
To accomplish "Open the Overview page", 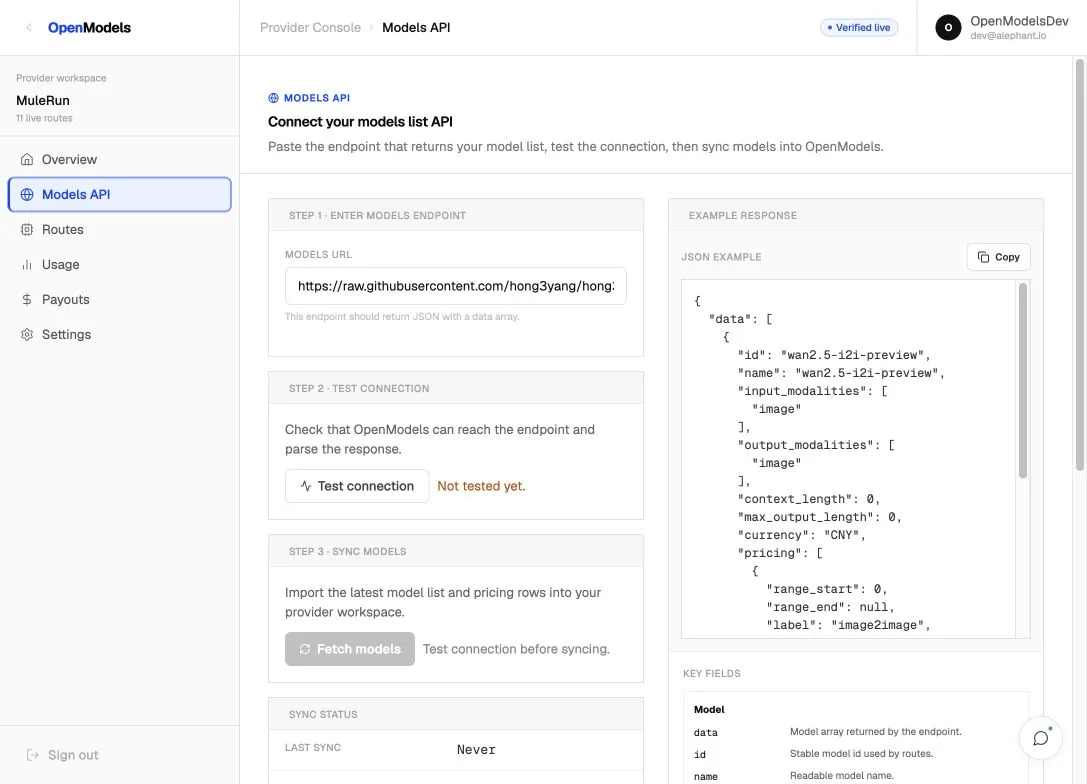I will pyautogui.click(x=119, y=159).
